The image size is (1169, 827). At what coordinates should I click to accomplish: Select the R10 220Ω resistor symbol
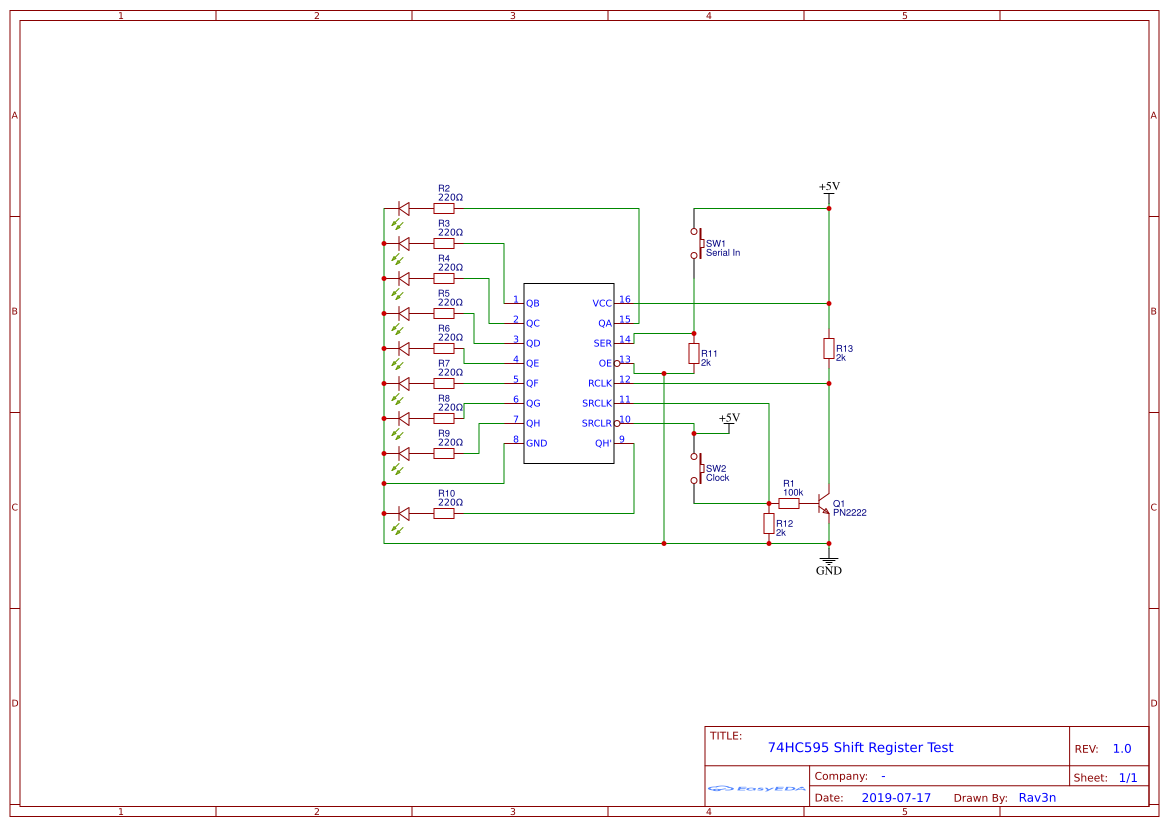click(x=444, y=514)
